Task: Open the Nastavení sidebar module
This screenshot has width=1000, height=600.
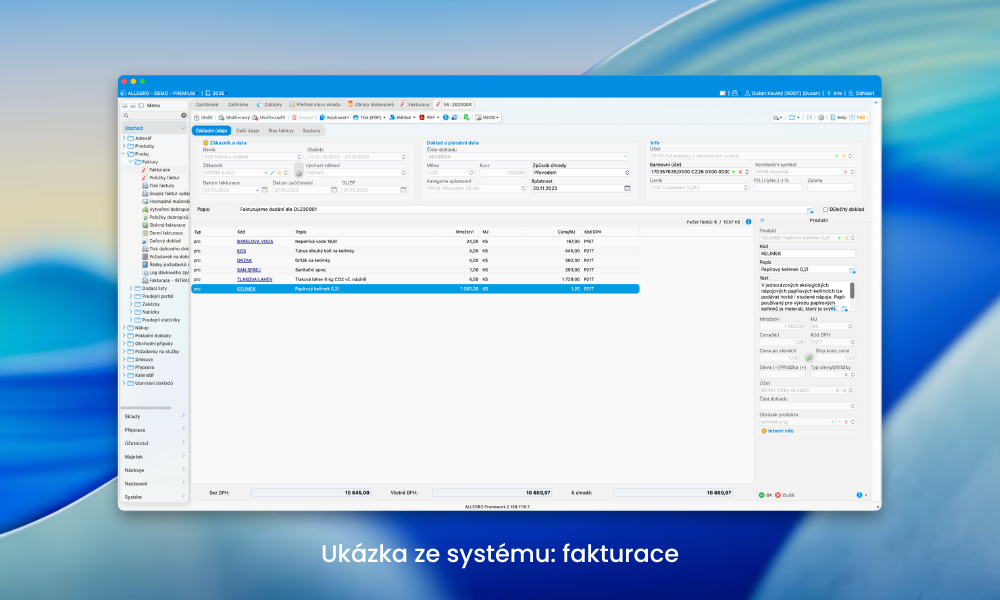Action: [154, 483]
